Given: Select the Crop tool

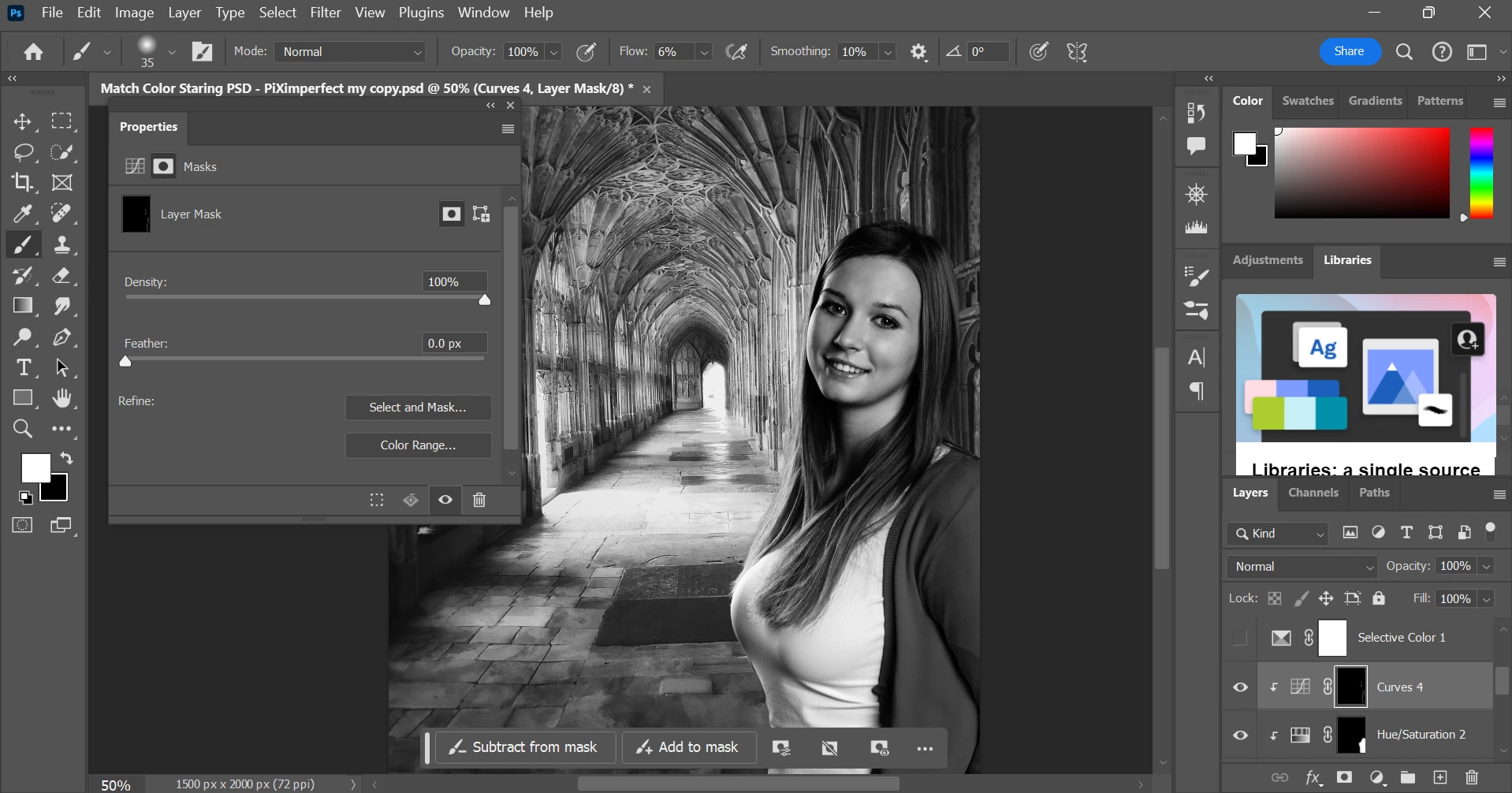Looking at the screenshot, I should click(x=22, y=183).
